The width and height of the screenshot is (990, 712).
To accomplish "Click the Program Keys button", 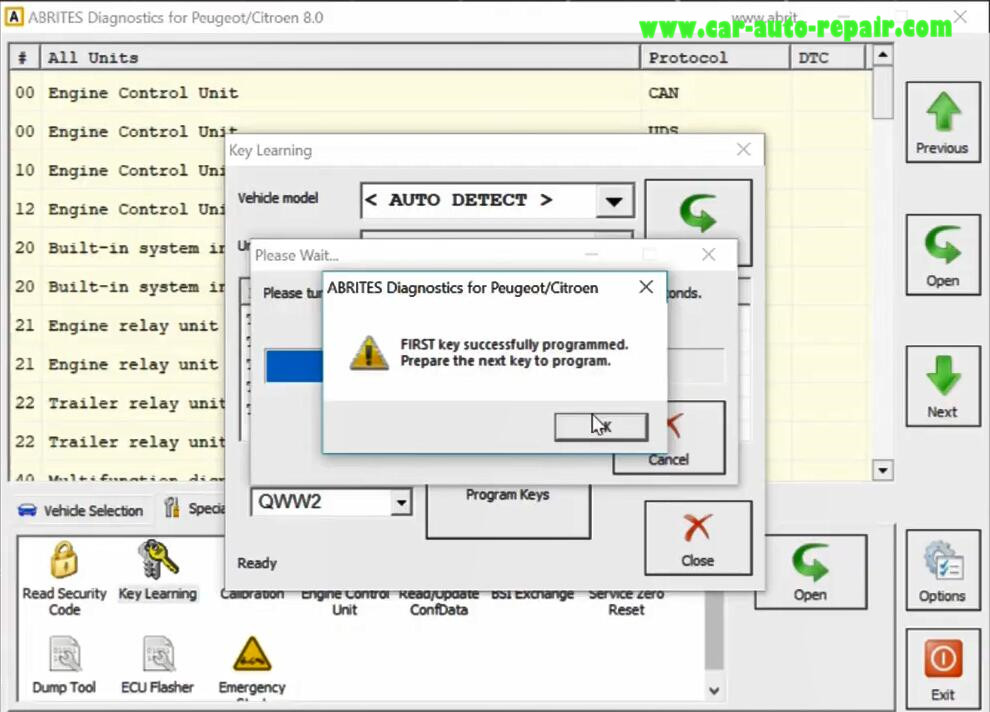I will 508,509.
